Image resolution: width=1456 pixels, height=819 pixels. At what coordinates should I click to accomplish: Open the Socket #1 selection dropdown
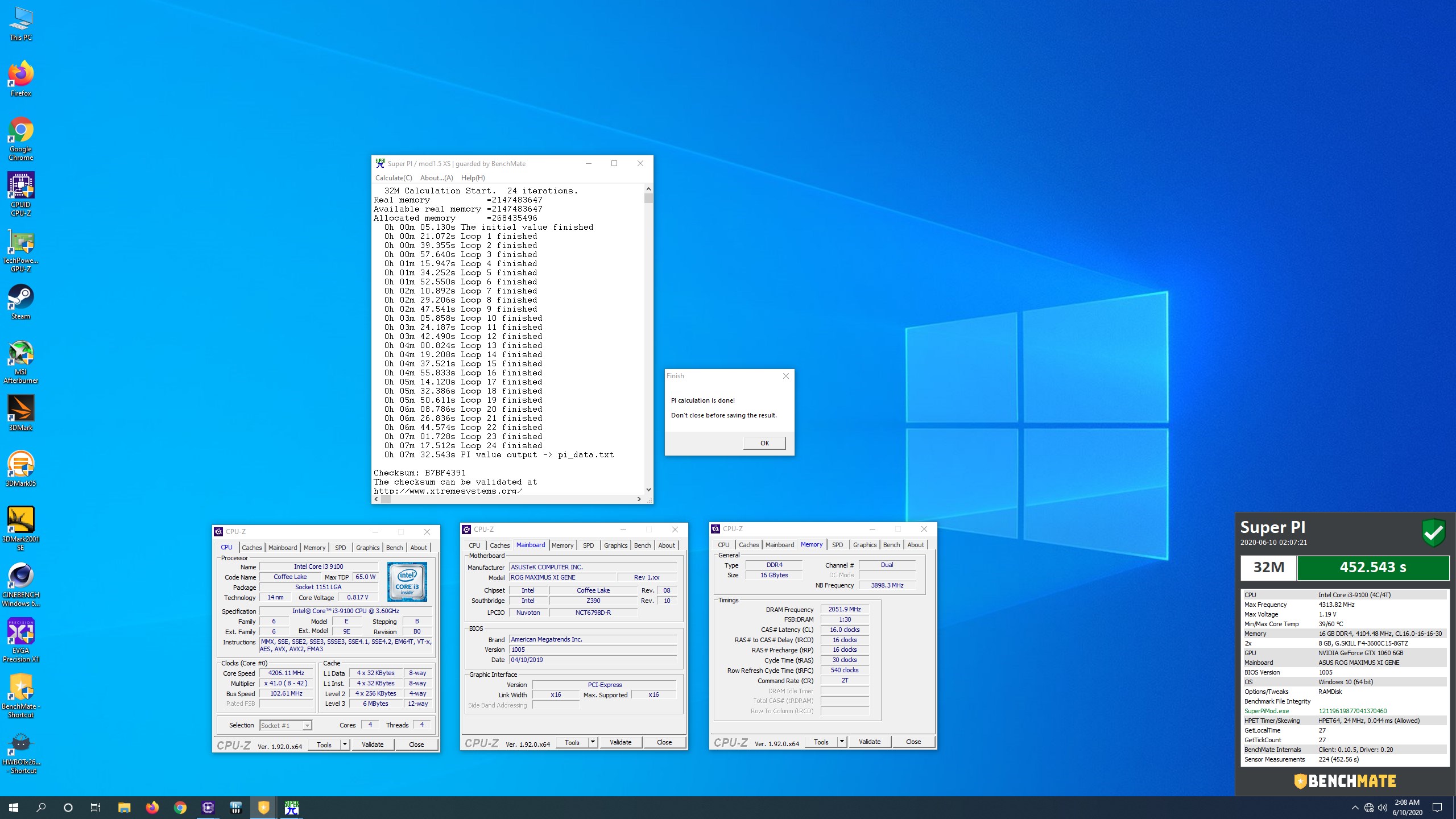coord(286,725)
